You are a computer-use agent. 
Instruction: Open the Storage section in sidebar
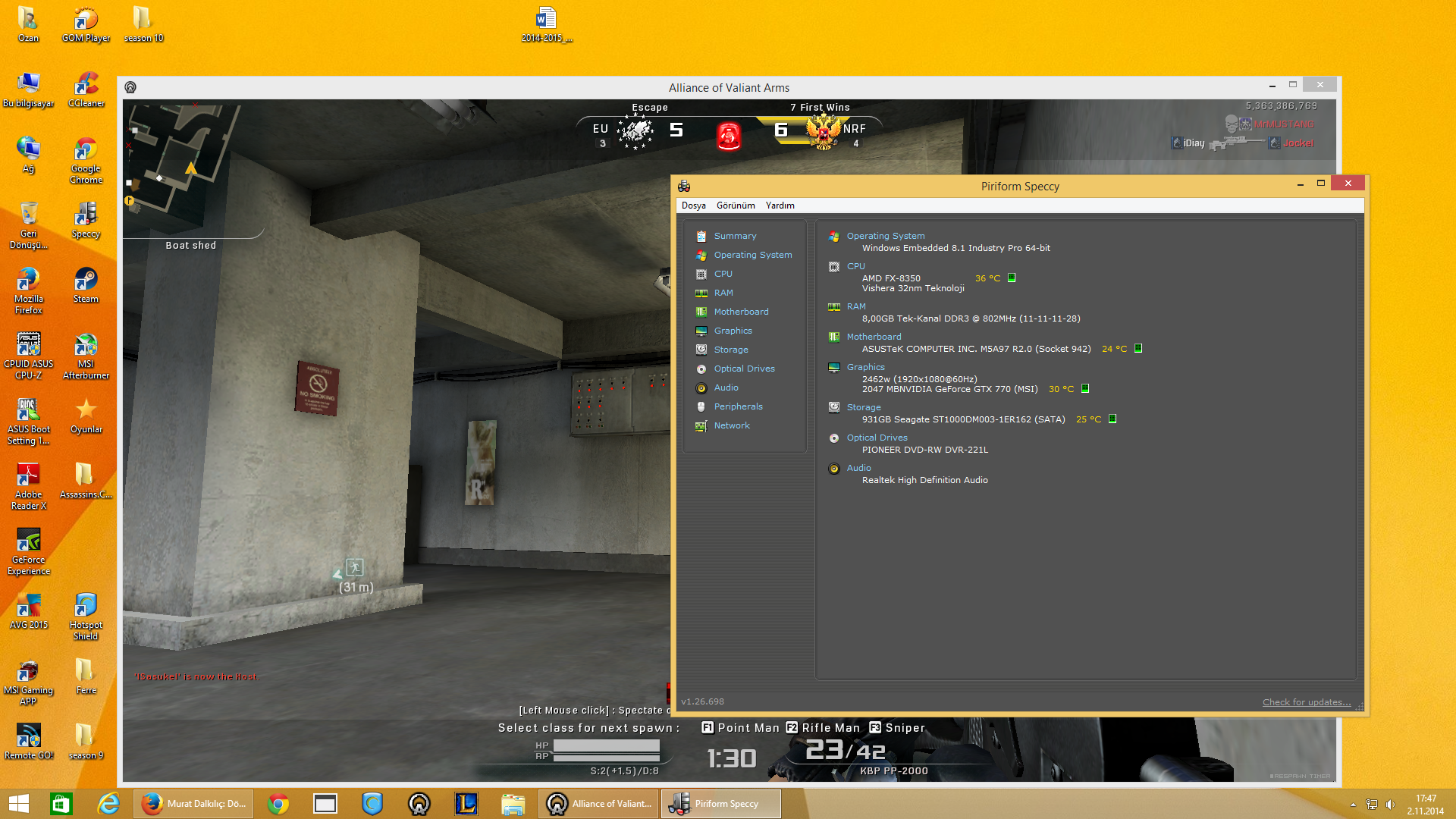[x=730, y=350]
